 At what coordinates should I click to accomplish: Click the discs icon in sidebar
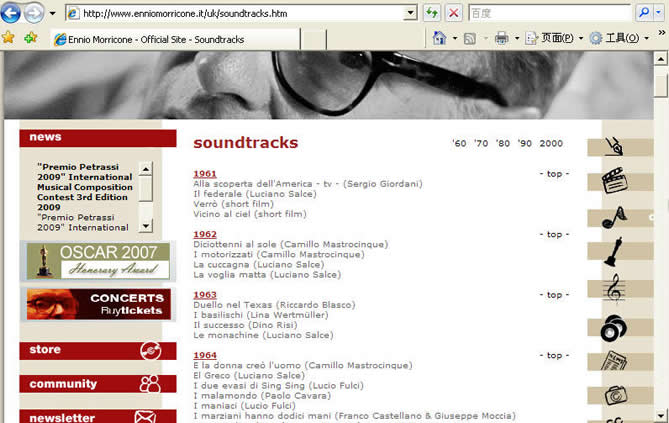[x=614, y=328]
